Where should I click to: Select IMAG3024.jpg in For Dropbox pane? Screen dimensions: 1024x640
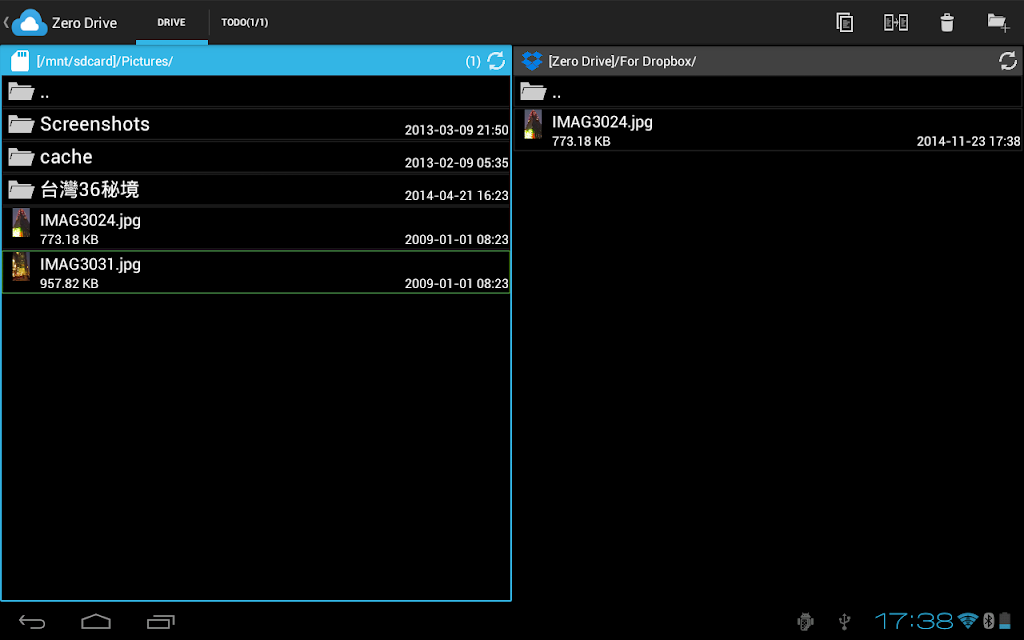pos(602,122)
